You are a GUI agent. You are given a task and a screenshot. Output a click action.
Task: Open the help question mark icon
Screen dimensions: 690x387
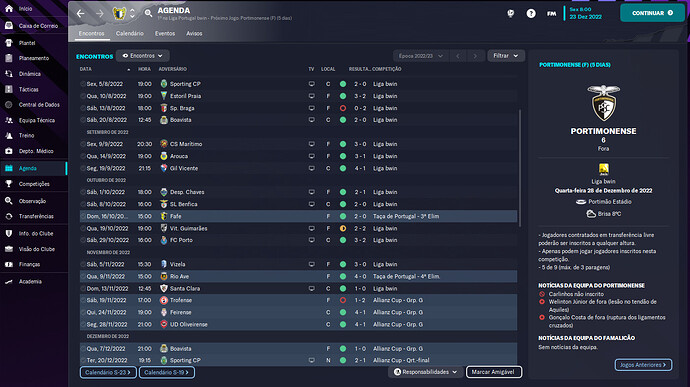tap(531, 14)
